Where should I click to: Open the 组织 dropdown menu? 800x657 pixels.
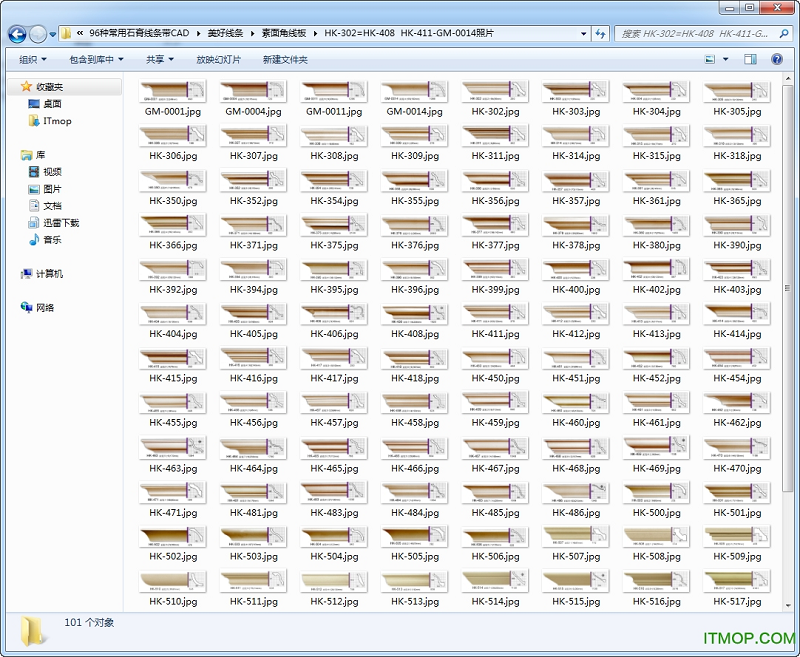(32, 60)
